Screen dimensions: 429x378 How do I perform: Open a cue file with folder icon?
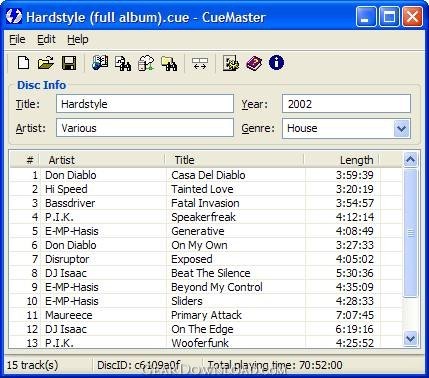[x=46, y=63]
